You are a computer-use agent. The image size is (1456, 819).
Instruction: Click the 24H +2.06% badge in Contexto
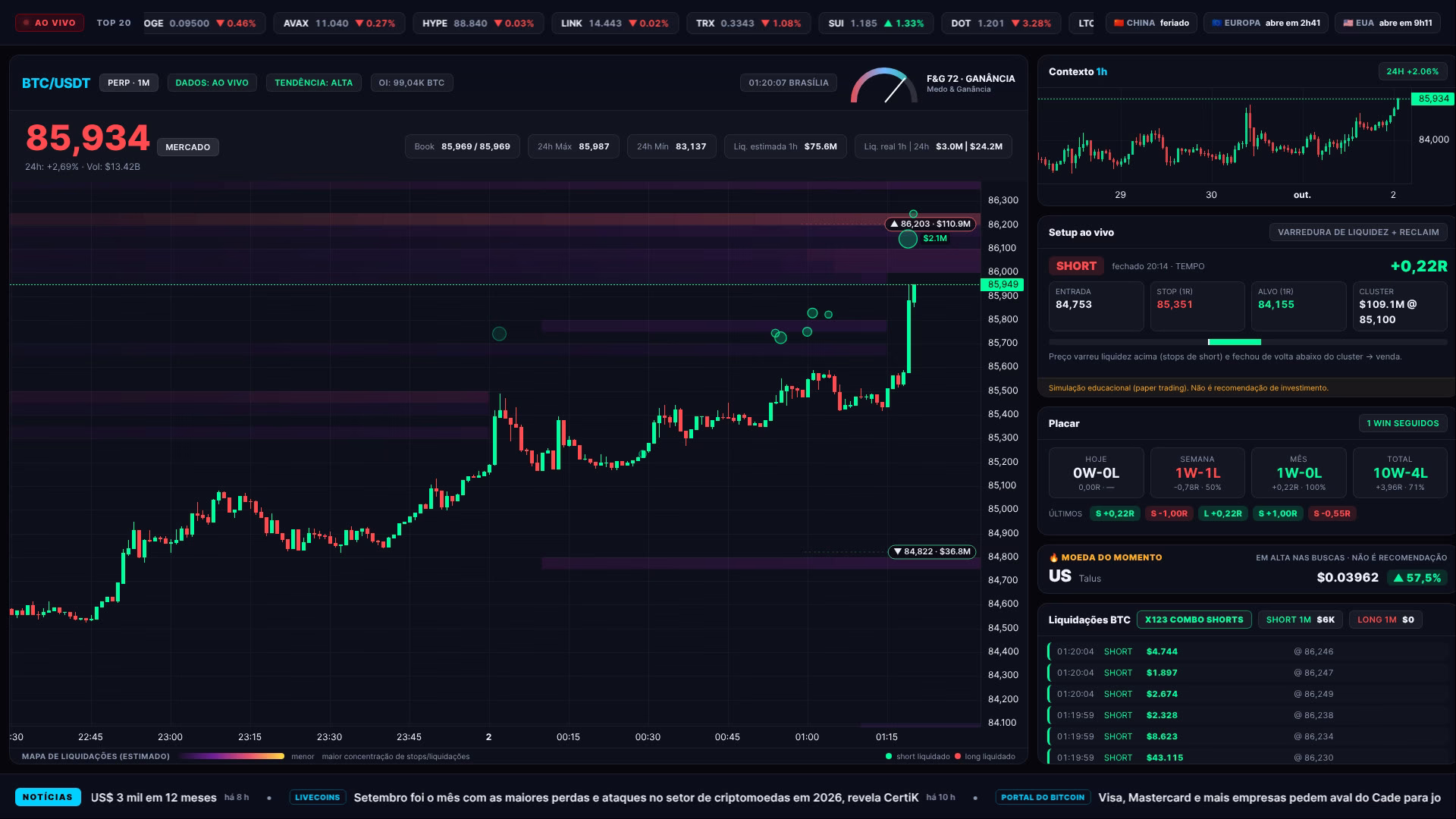(x=1412, y=71)
